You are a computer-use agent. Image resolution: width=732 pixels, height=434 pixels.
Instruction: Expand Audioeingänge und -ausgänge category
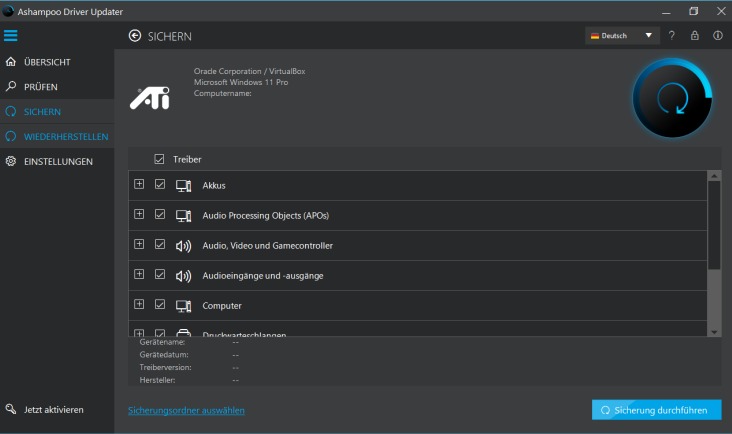tap(139, 274)
